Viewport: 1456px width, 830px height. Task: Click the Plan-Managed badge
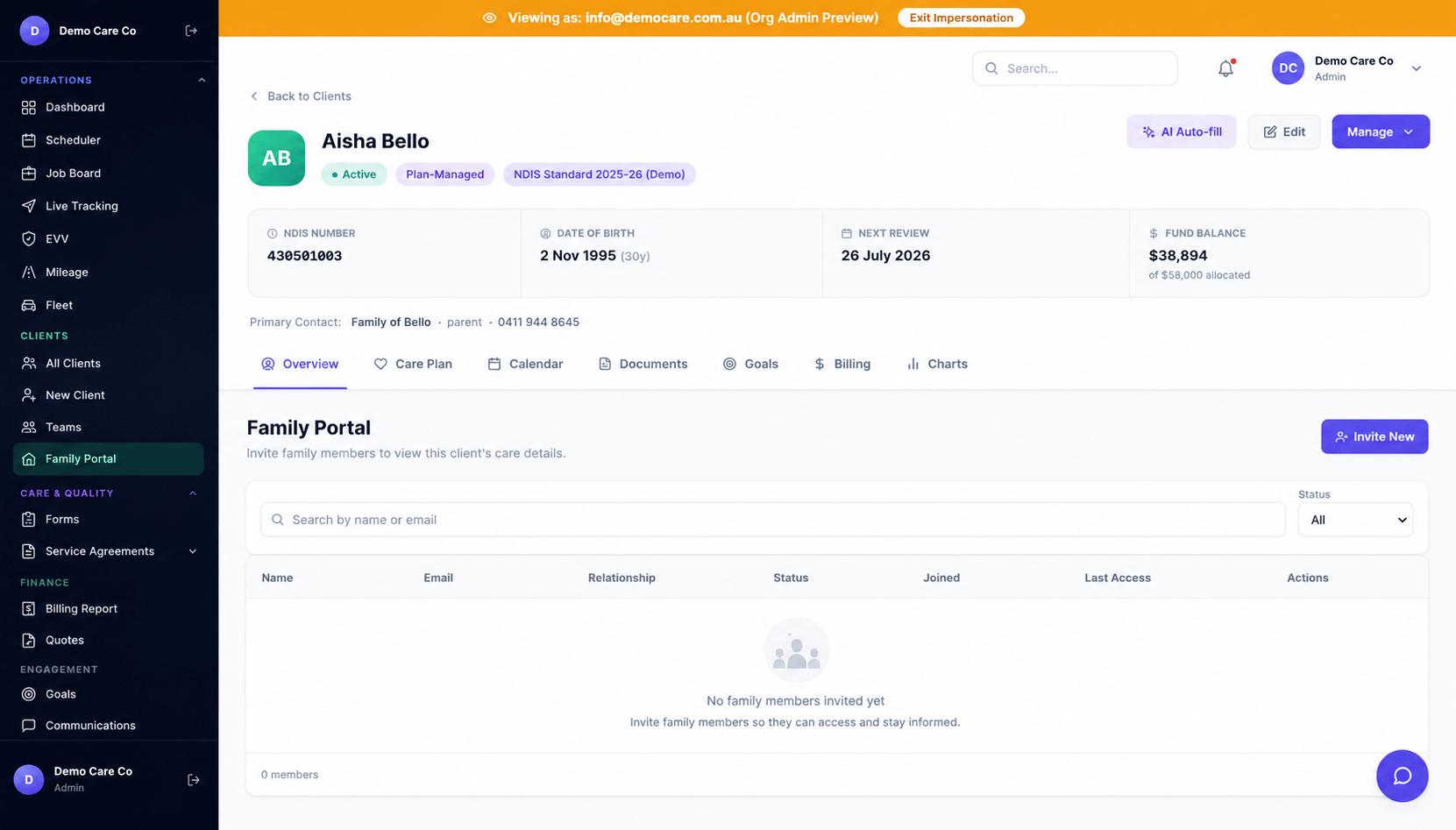point(445,174)
